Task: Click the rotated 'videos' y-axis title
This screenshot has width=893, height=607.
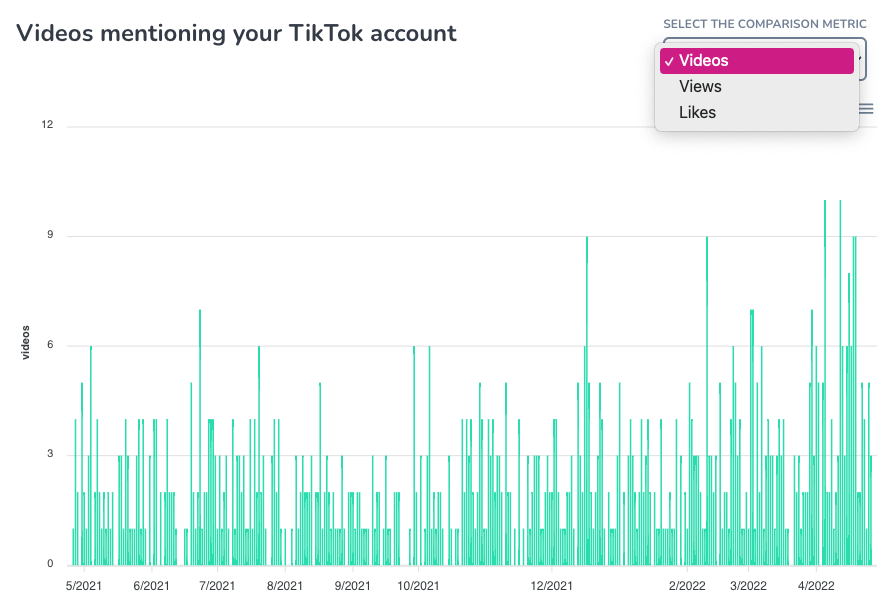Action: [x=27, y=343]
